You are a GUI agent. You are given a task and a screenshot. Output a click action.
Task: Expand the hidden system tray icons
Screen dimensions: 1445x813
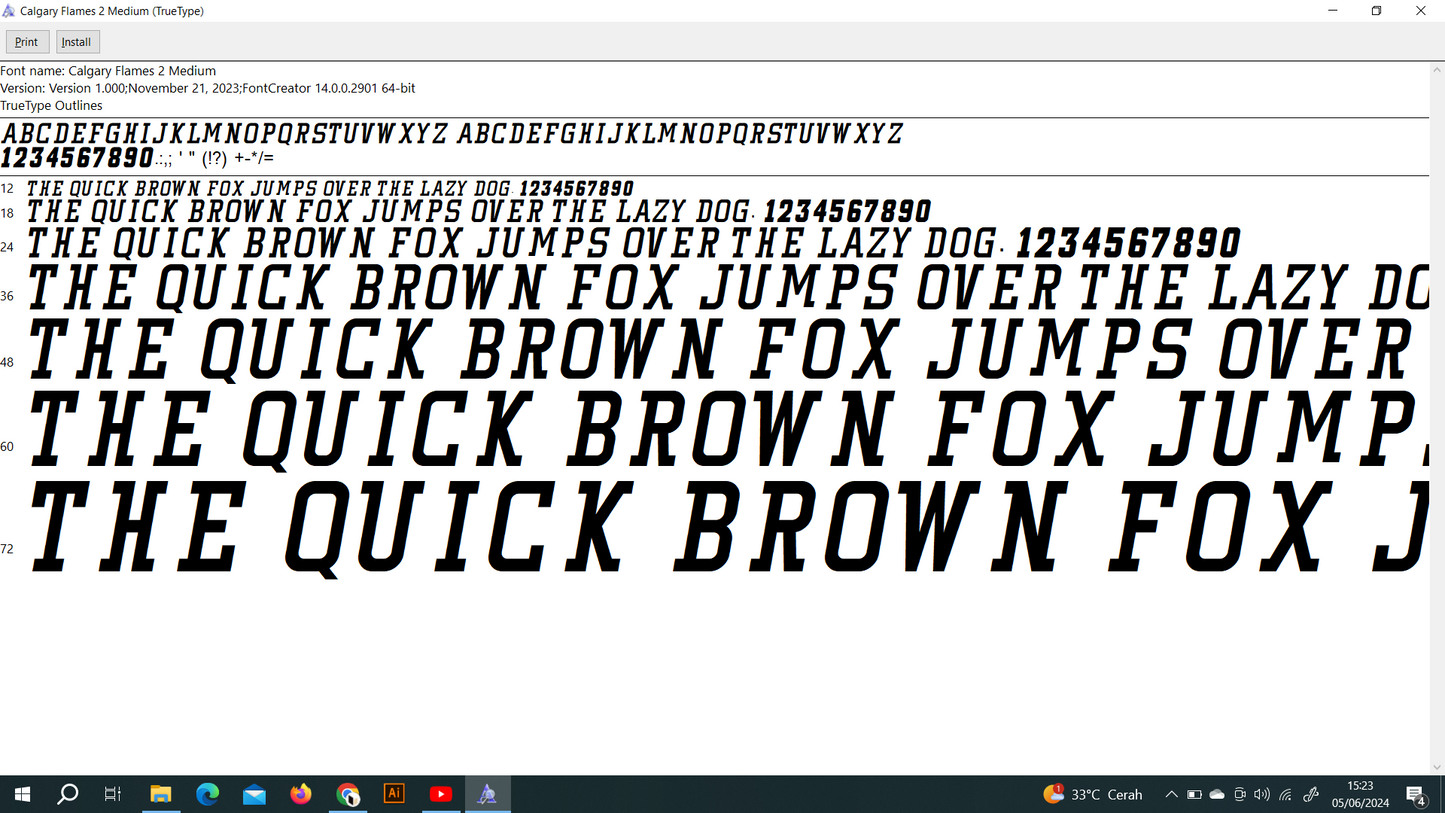click(1171, 794)
